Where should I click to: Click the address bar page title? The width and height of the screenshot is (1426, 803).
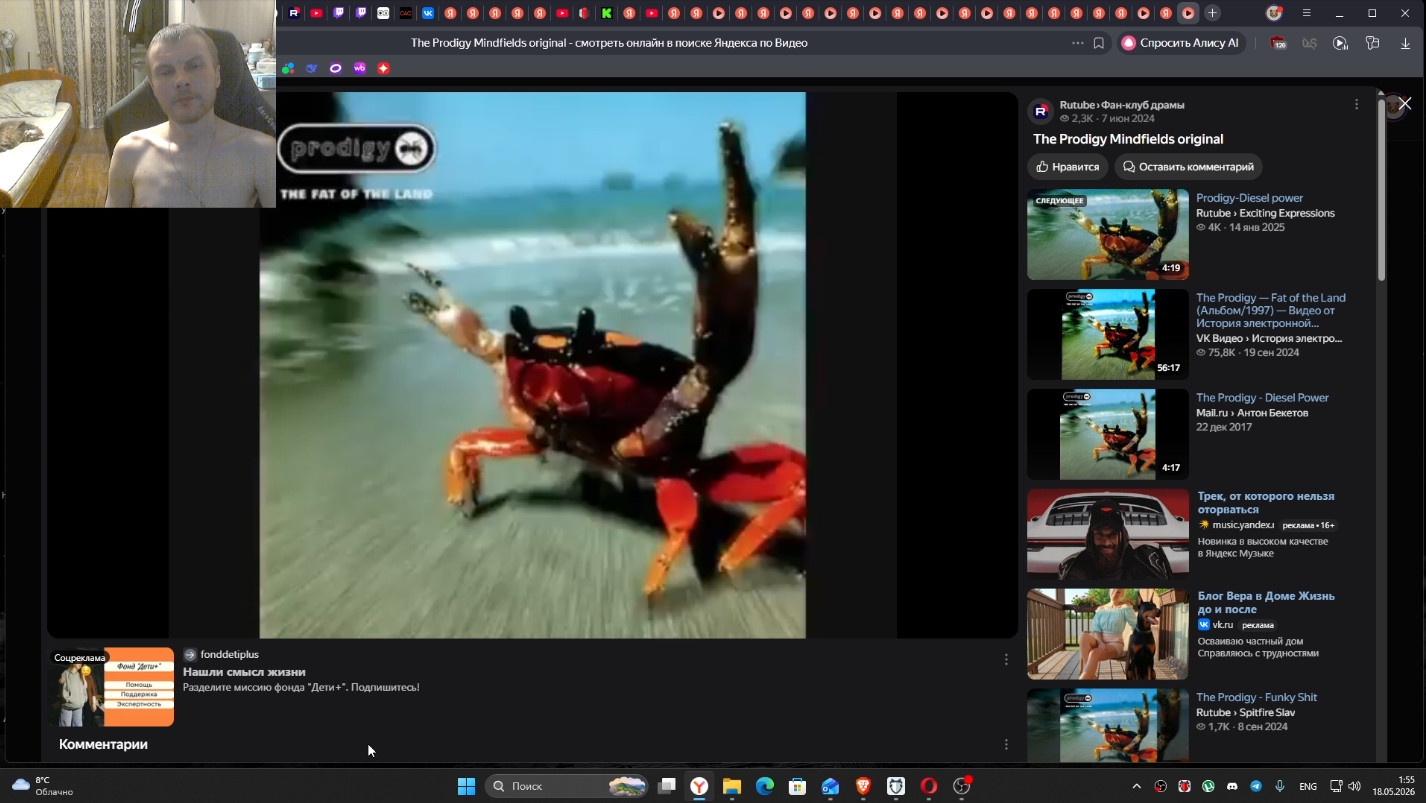pos(609,43)
